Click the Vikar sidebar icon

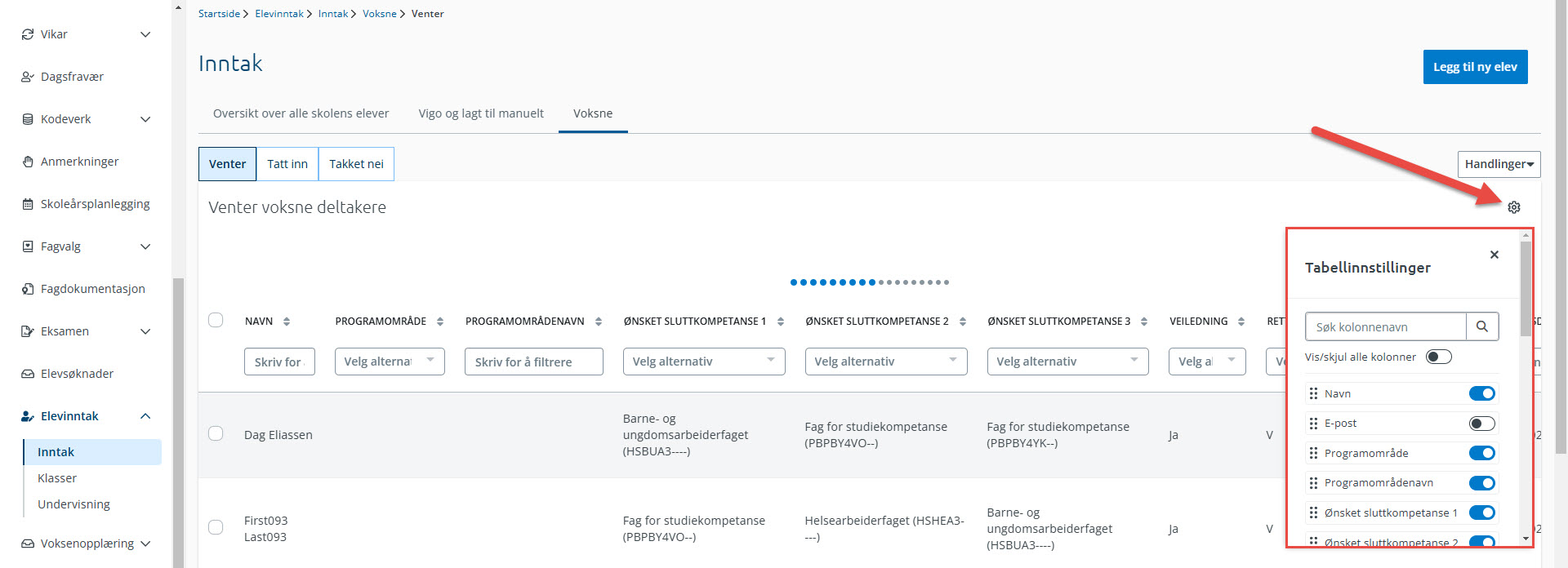[x=28, y=34]
